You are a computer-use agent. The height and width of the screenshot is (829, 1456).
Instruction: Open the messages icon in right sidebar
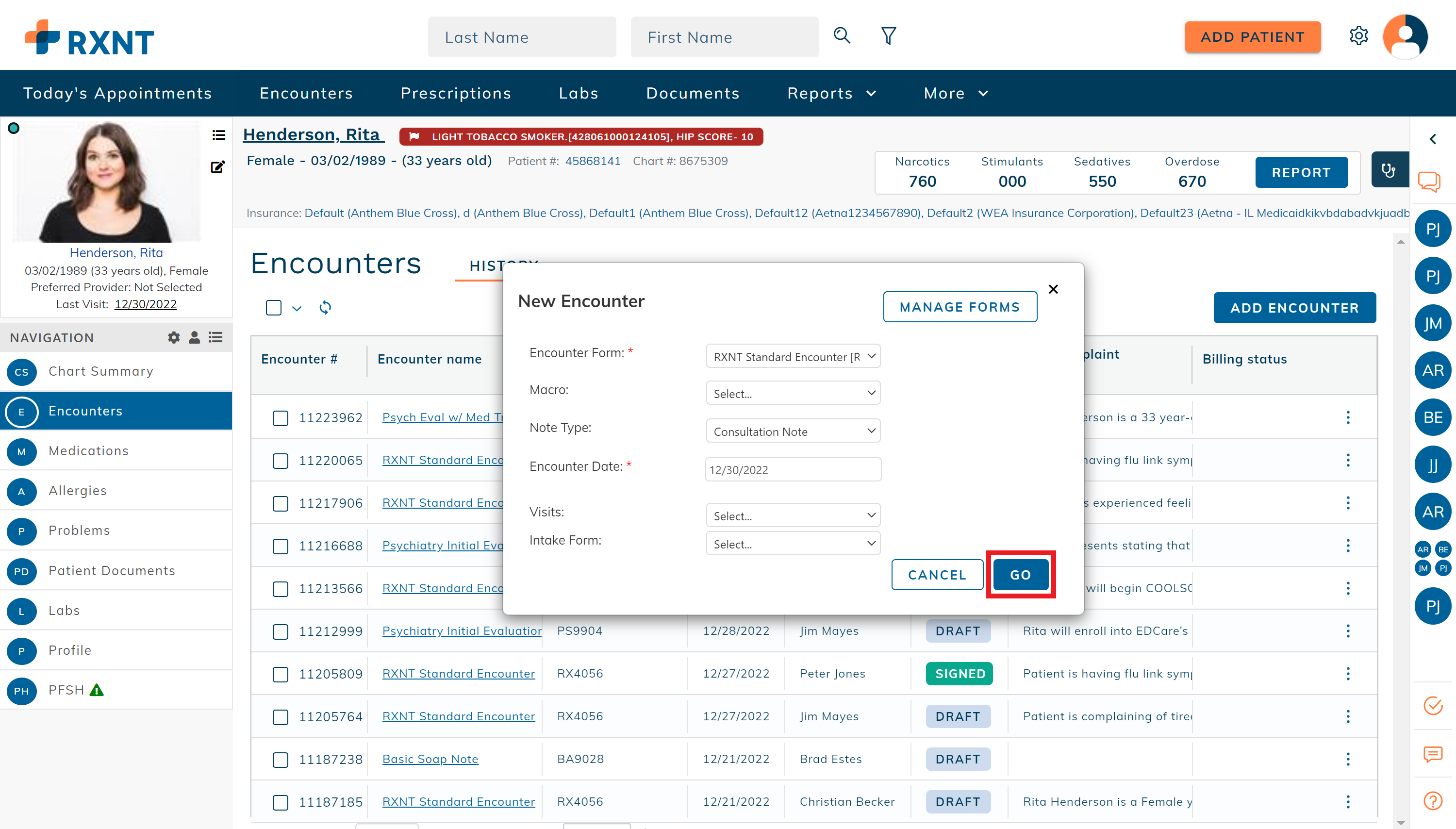pyautogui.click(x=1433, y=754)
